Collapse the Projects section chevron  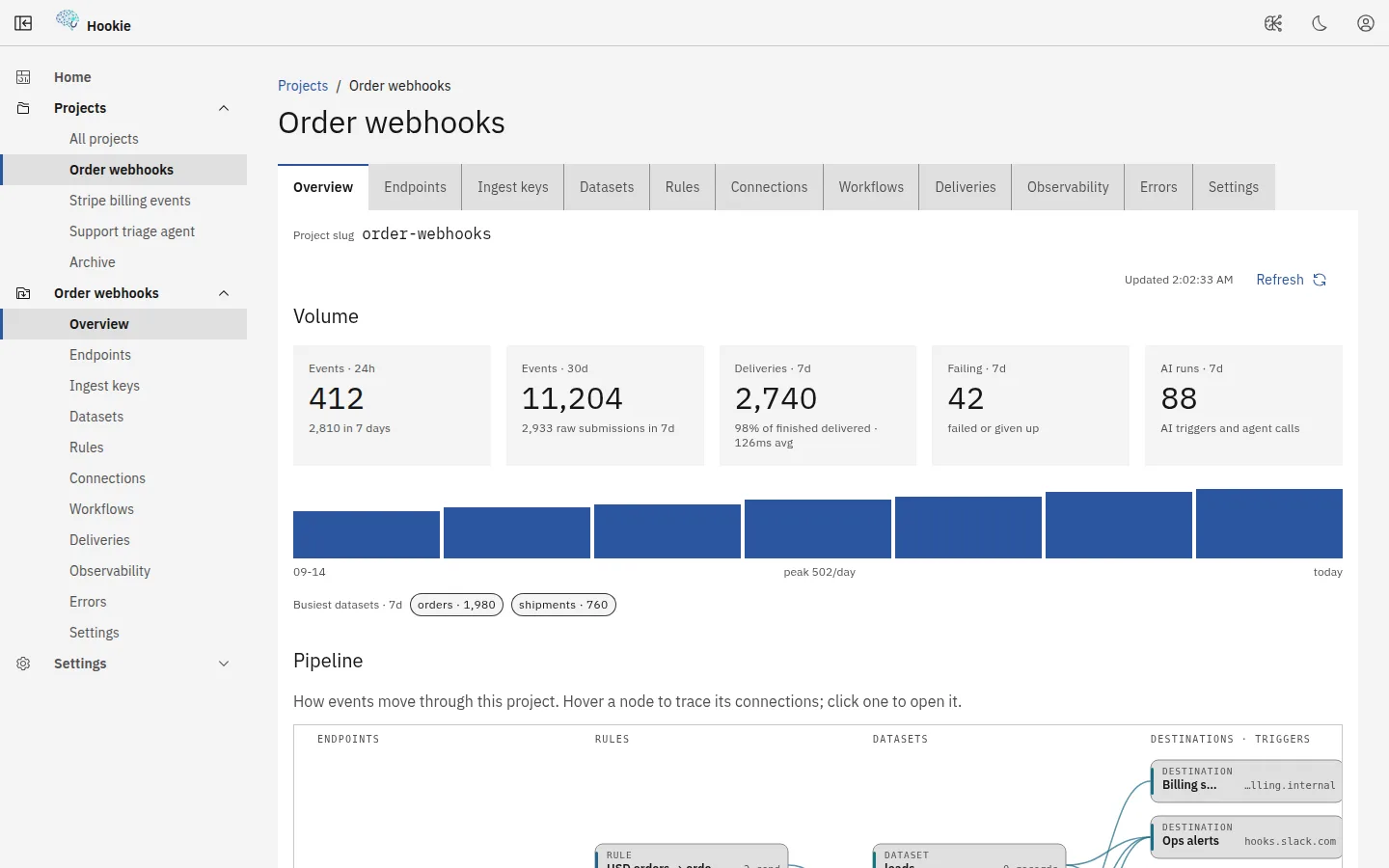pos(224,108)
